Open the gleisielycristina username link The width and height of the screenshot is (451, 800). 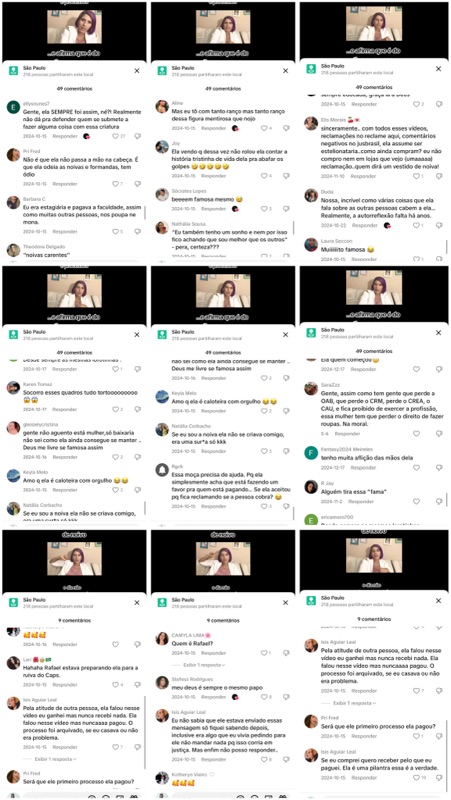coord(40,424)
